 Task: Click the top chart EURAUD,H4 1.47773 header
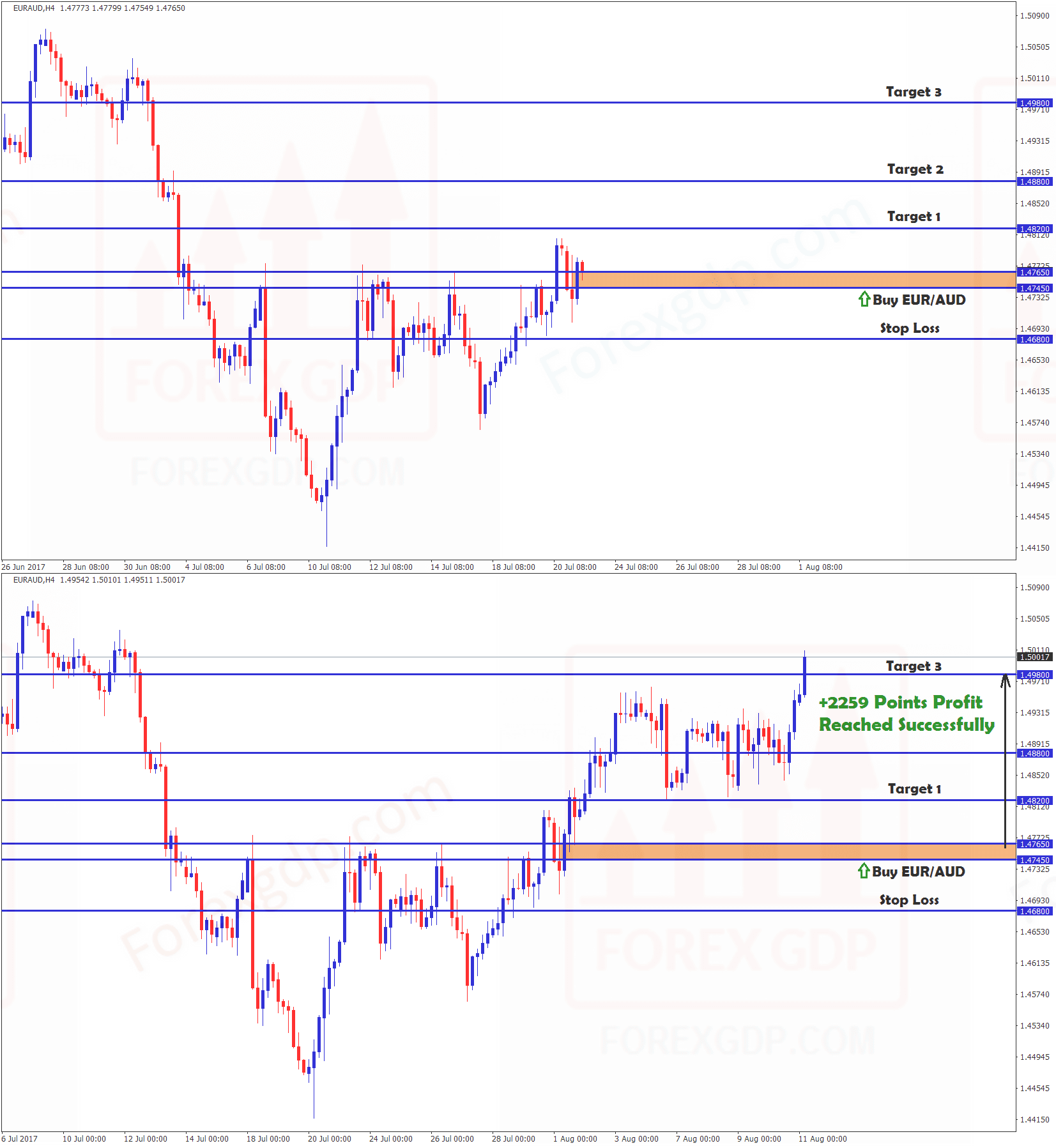tap(99, 8)
